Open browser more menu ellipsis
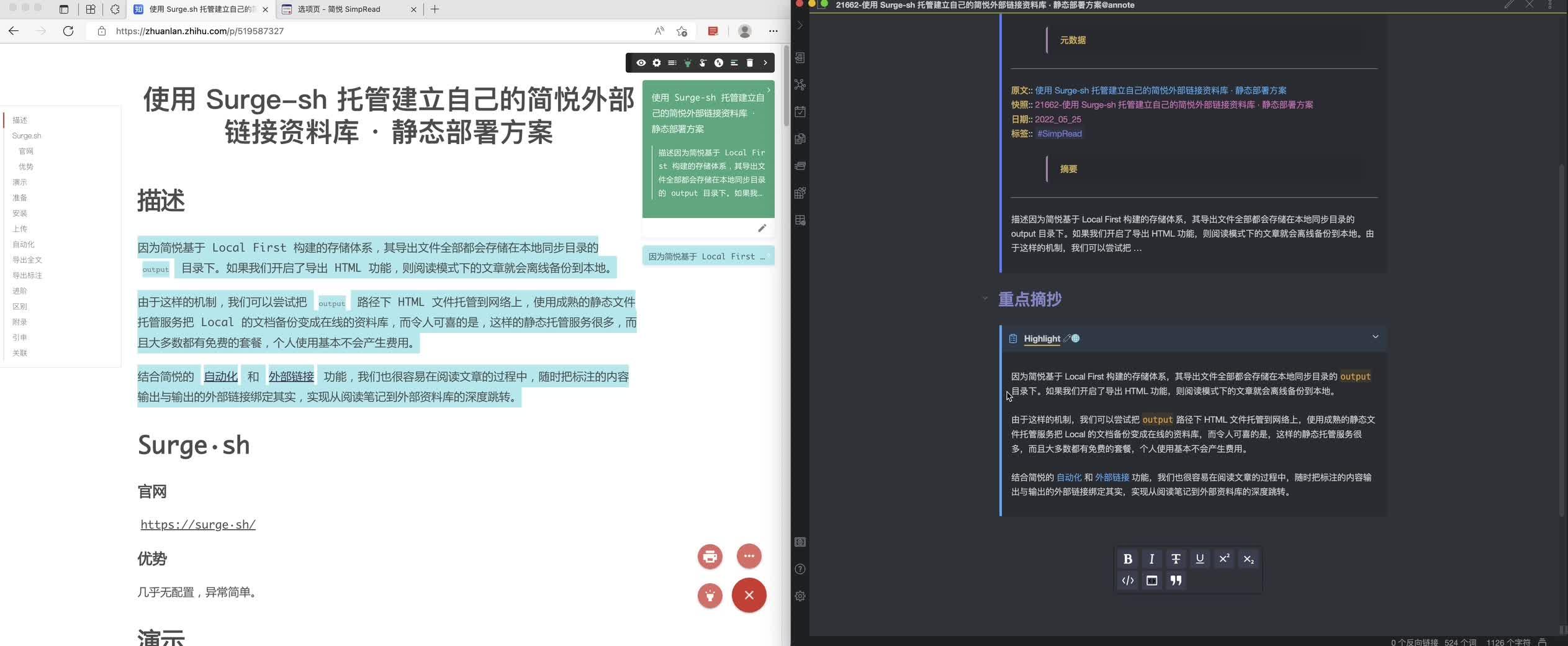Viewport: 1568px width, 646px height. tap(773, 31)
